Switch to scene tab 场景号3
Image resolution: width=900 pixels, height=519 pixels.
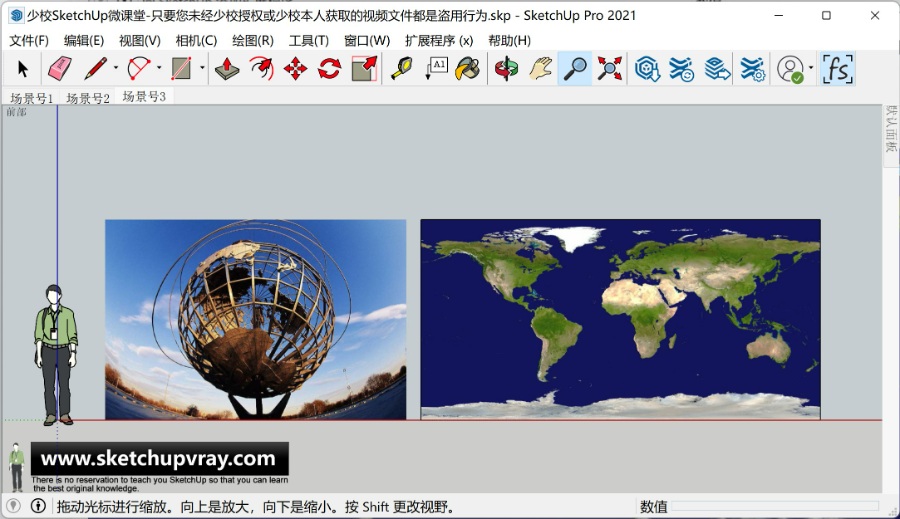[x=144, y=96]
